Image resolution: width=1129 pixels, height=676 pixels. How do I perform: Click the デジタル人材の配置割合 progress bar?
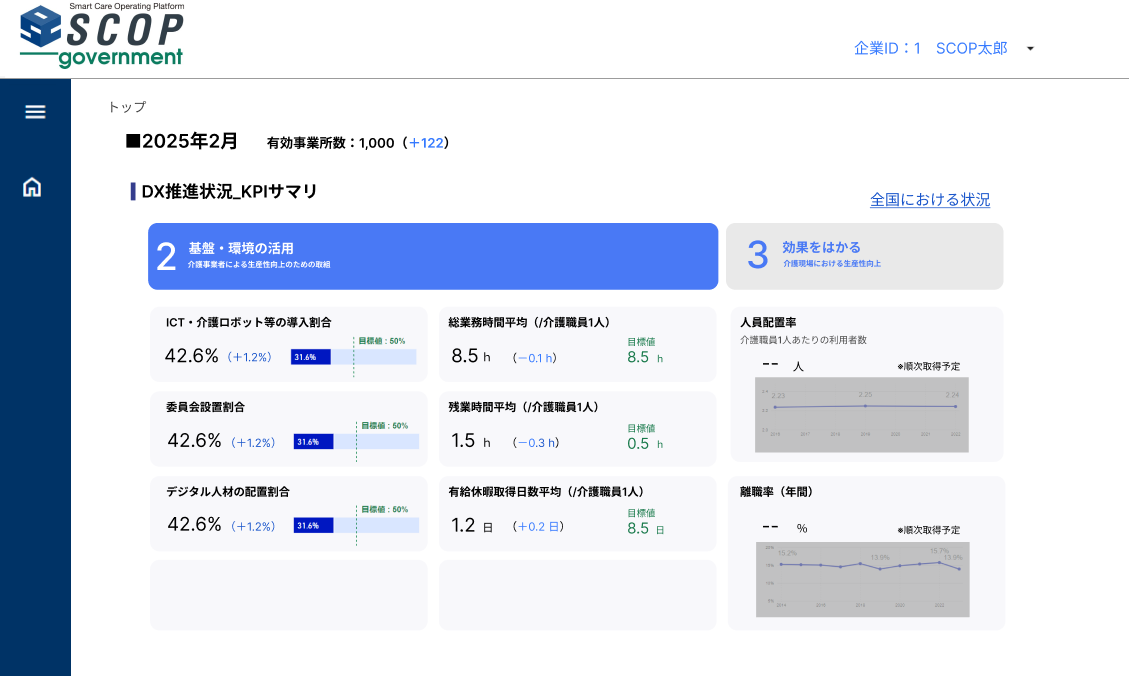coord(355,524)
